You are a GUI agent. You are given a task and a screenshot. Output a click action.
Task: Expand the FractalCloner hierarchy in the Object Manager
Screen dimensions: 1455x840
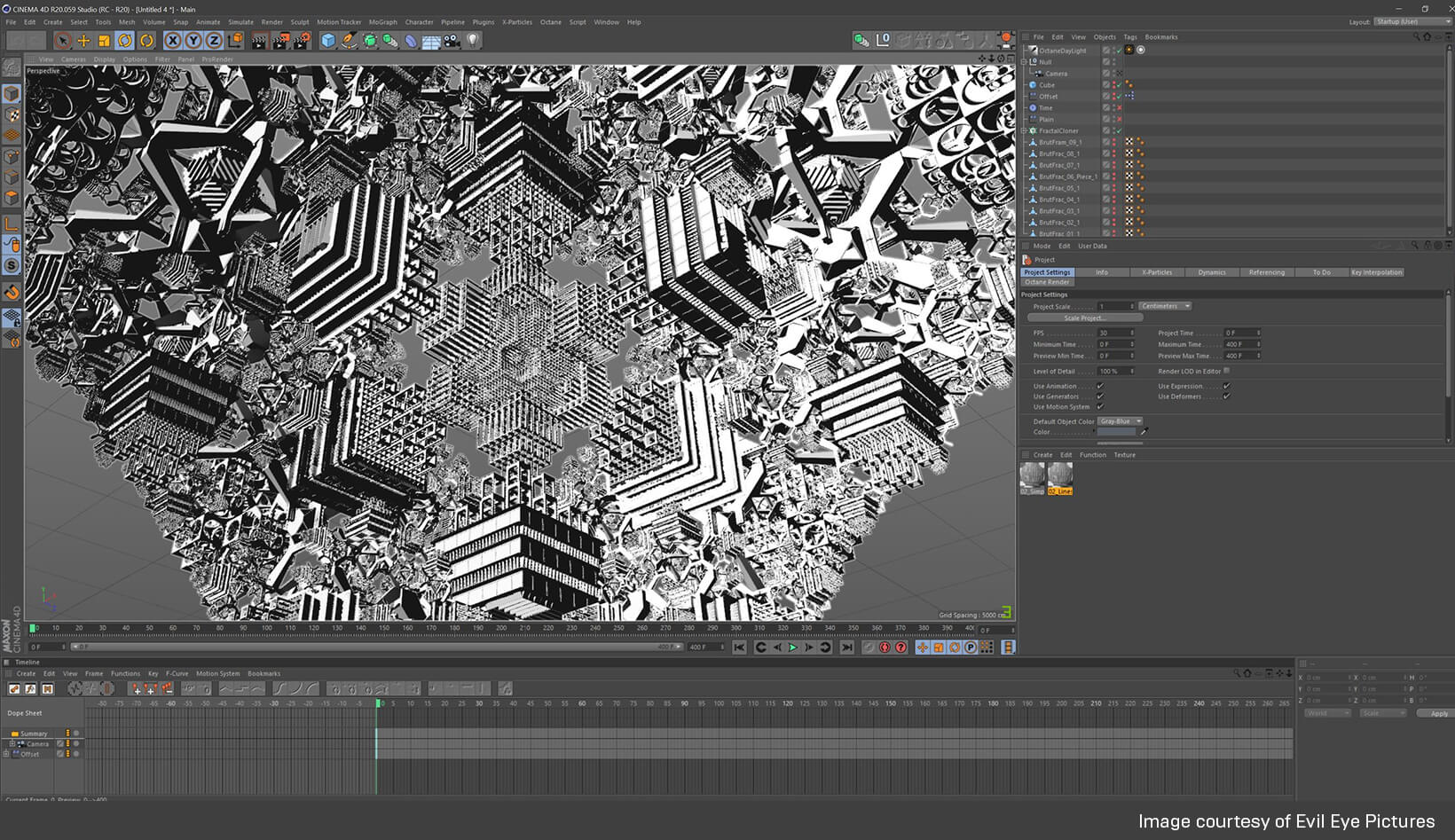(x=1024, y=131)
